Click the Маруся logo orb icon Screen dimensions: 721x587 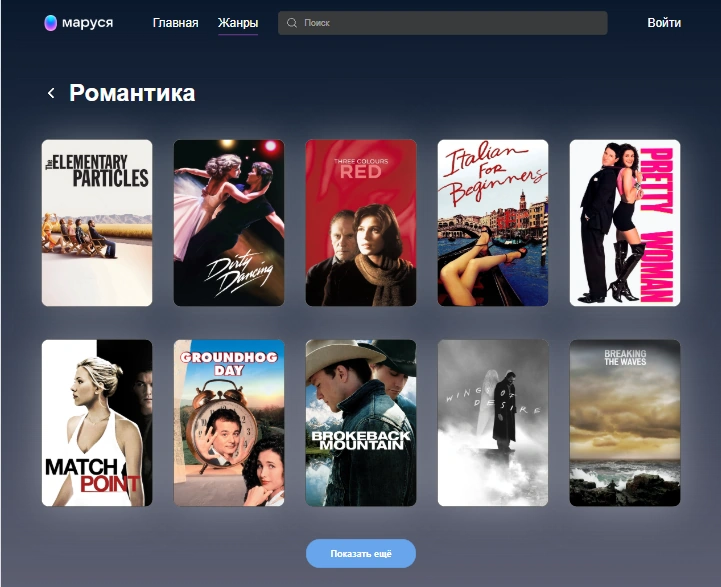click(50, 23)
